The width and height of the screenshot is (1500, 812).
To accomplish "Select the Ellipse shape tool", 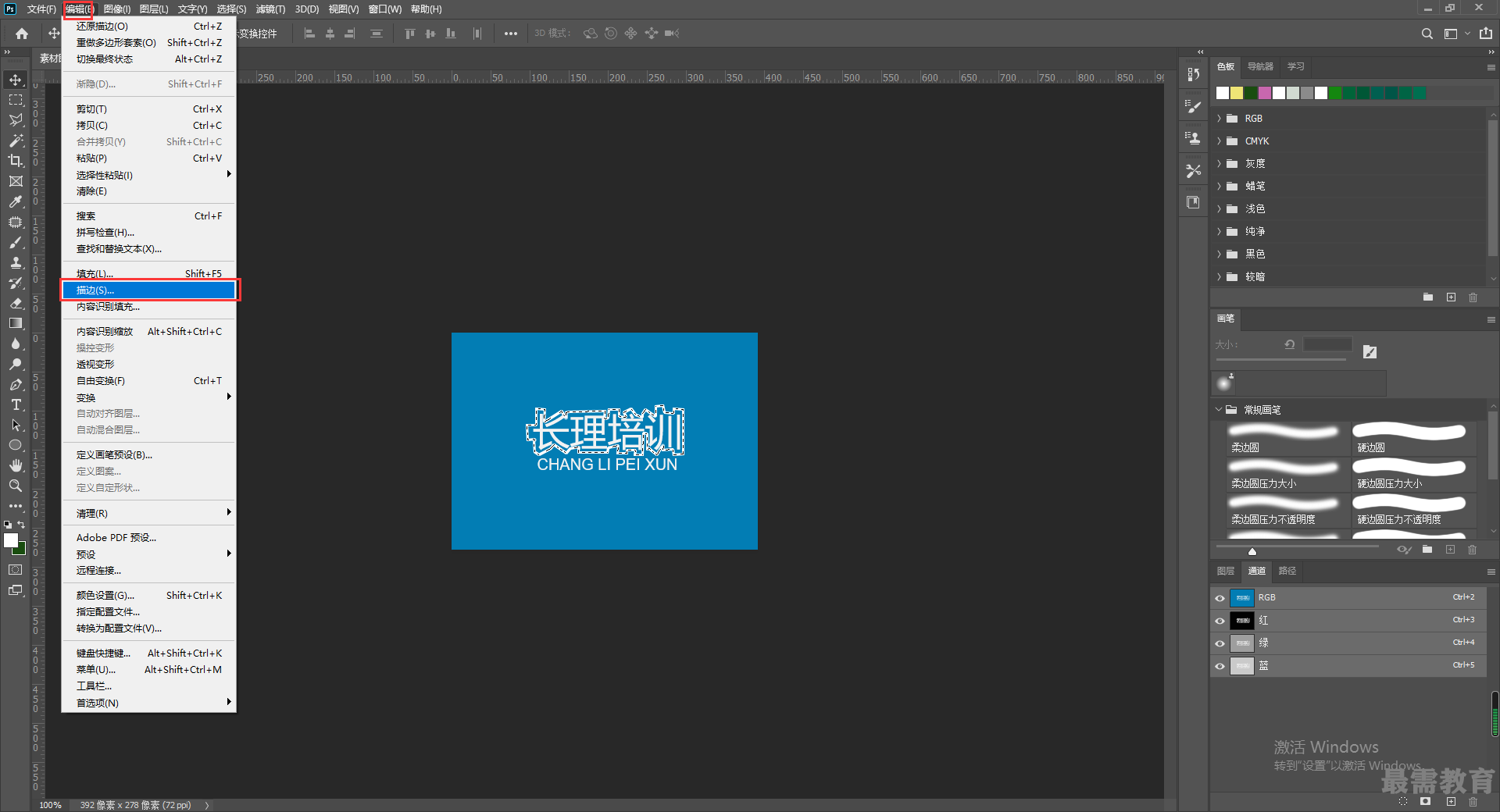I will click(16, 445).
